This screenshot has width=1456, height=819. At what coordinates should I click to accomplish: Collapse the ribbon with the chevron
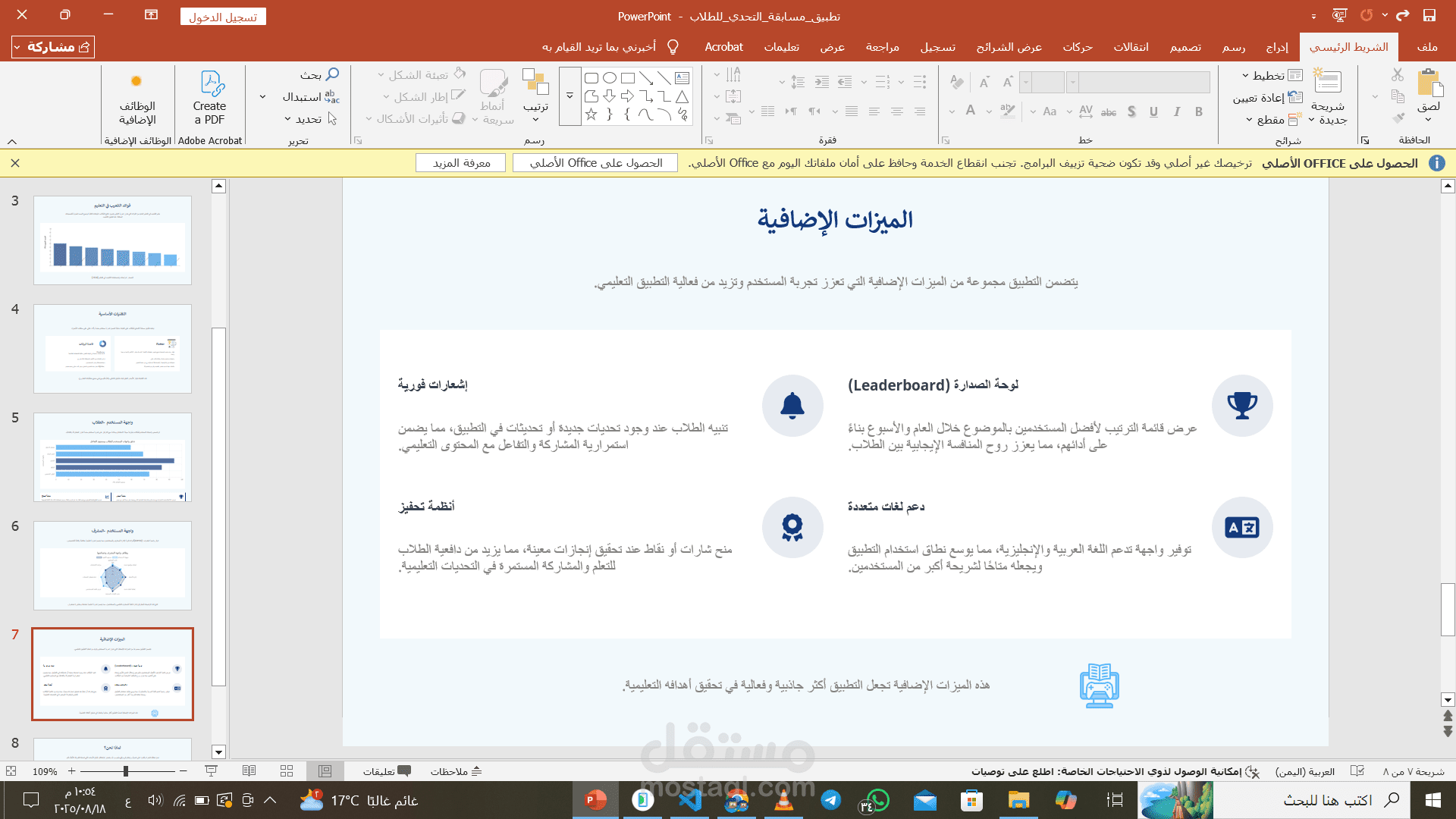point(12,141)
